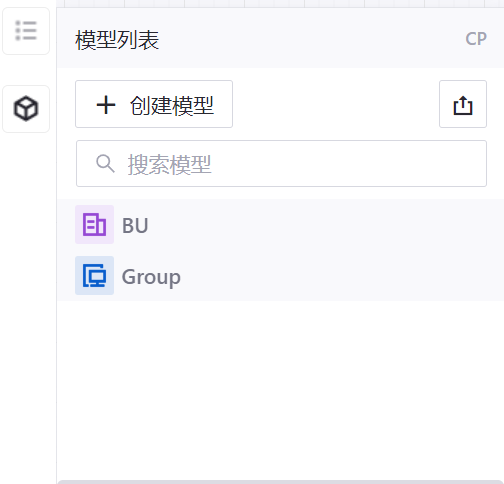The height and width of the screenshot is (484, 504).
Task: Select the Group model label
Action: tap(151, 277)
